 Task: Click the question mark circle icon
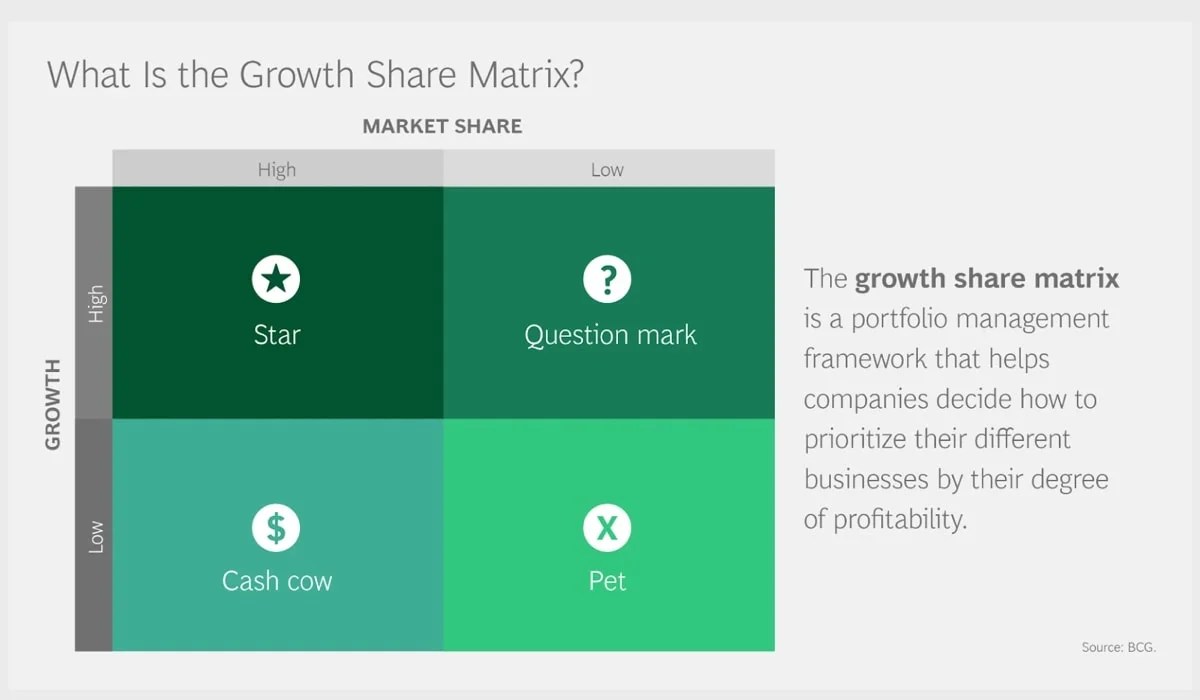point(607,279)
